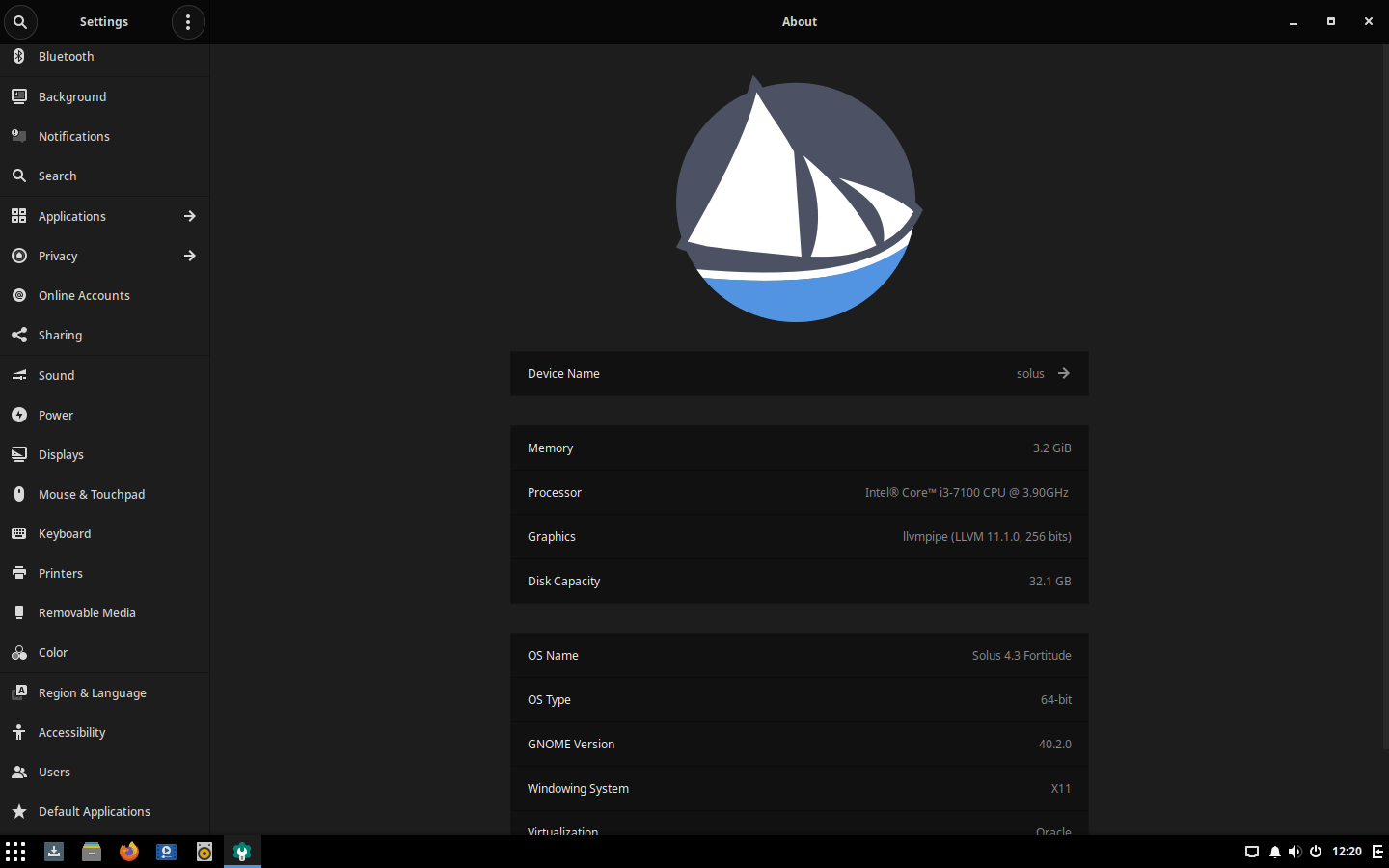Click the active Settings taskbar icon
1389x868 pixels.
242,852
